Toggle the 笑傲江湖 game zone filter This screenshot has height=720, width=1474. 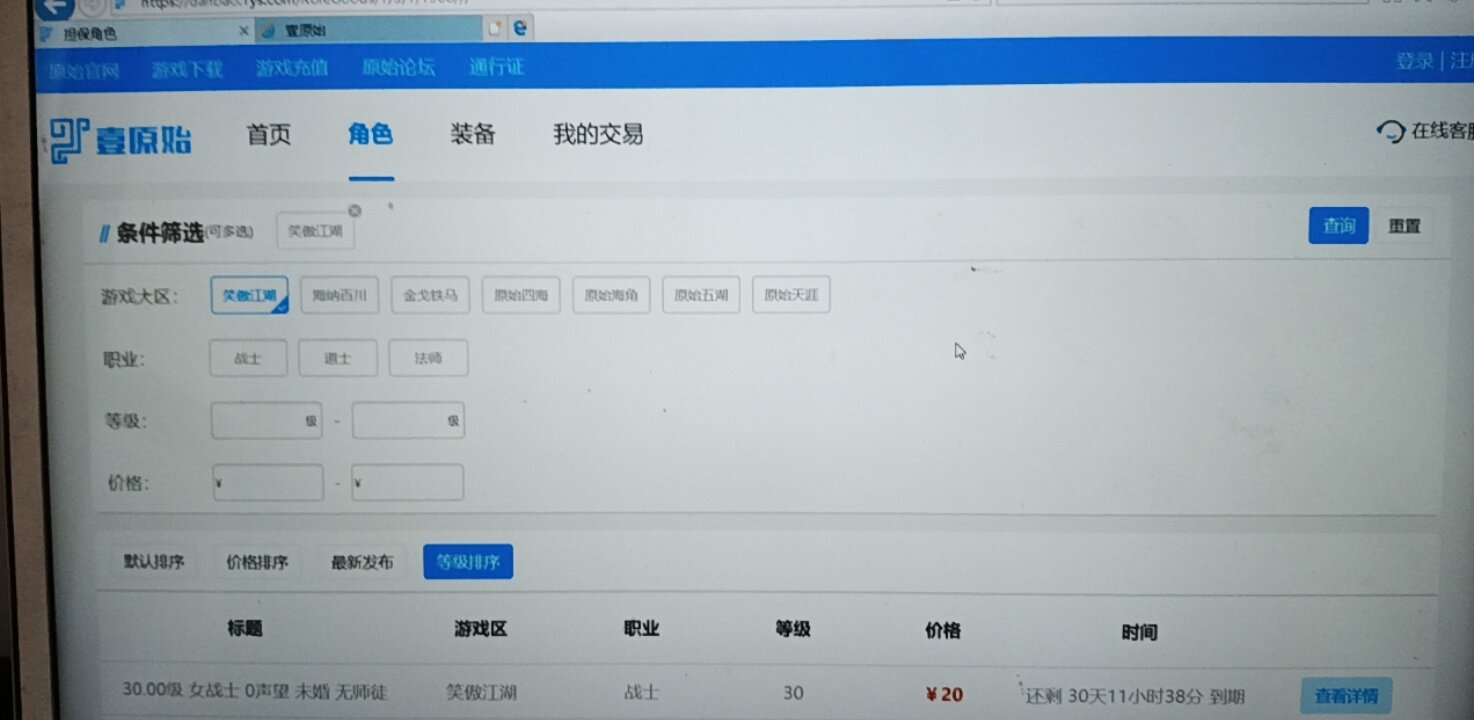tap(249, 295)
